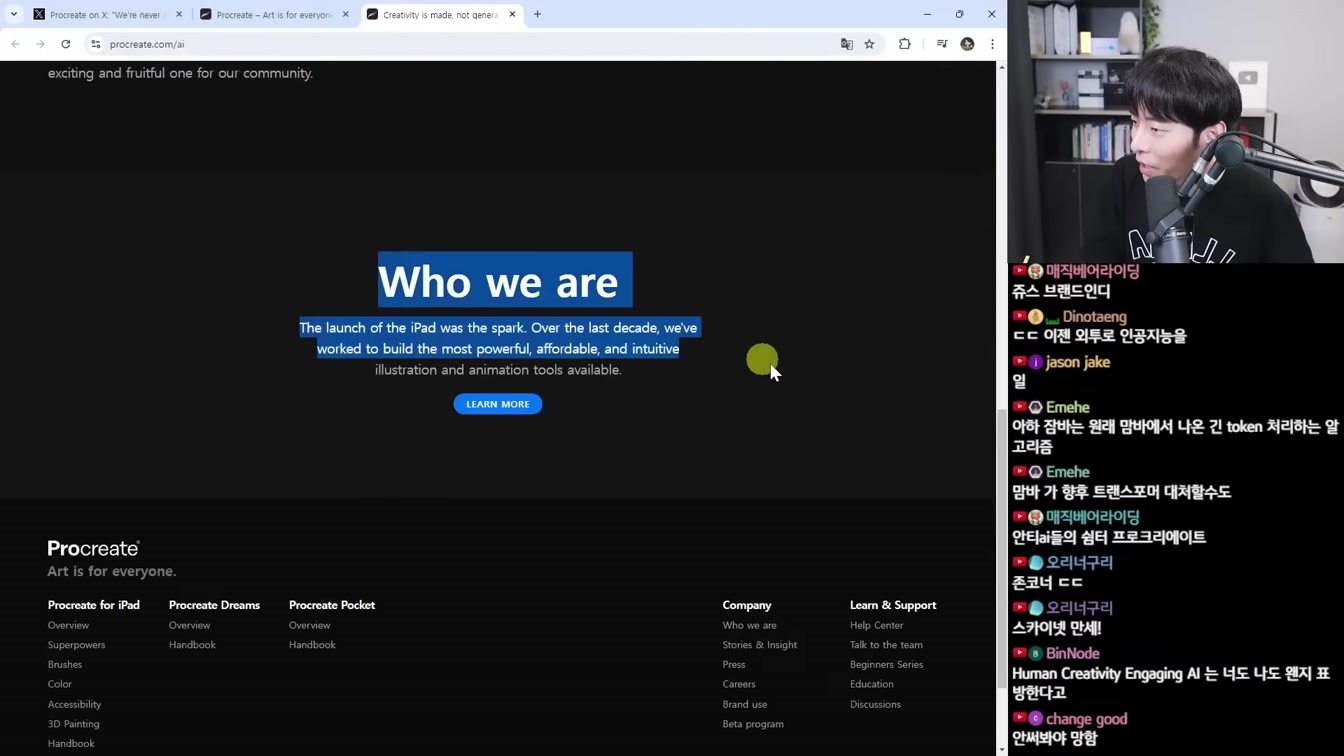
Task: Click the procreate.com/ai address bar
Action: point(470,44)
